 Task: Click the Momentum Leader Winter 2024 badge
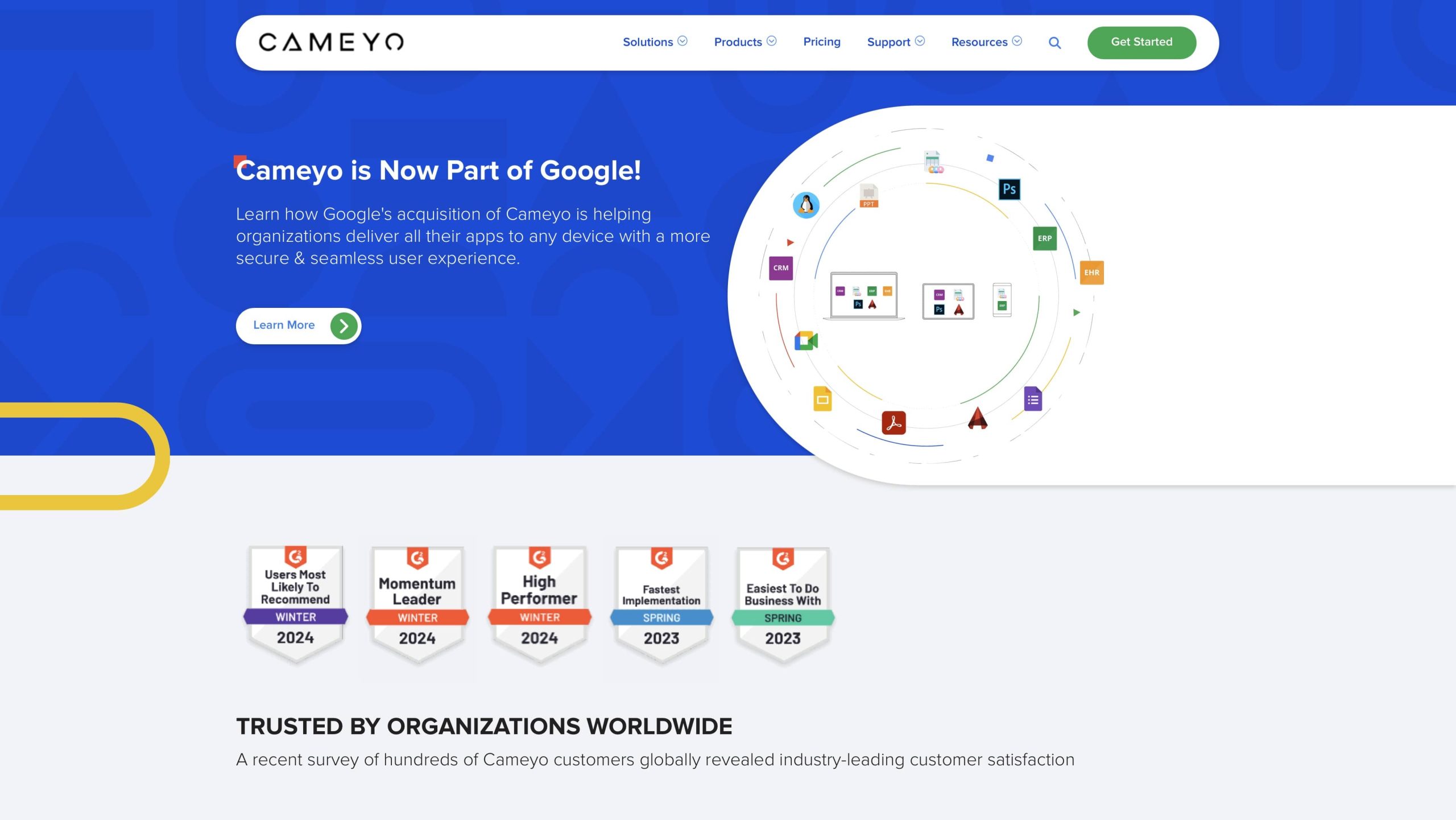coord(417,604)
